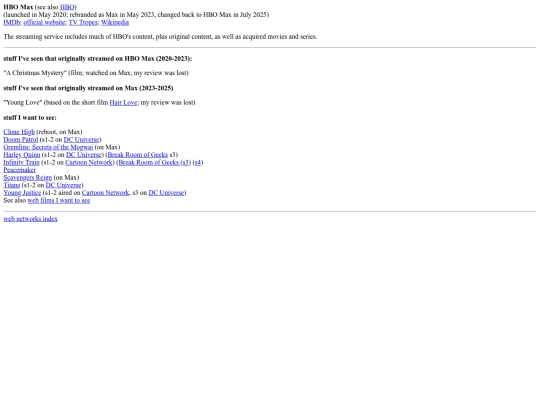Click the bold HBO Max page title
This screenshot has width=540, height=405.
click(x=18, y=7)
